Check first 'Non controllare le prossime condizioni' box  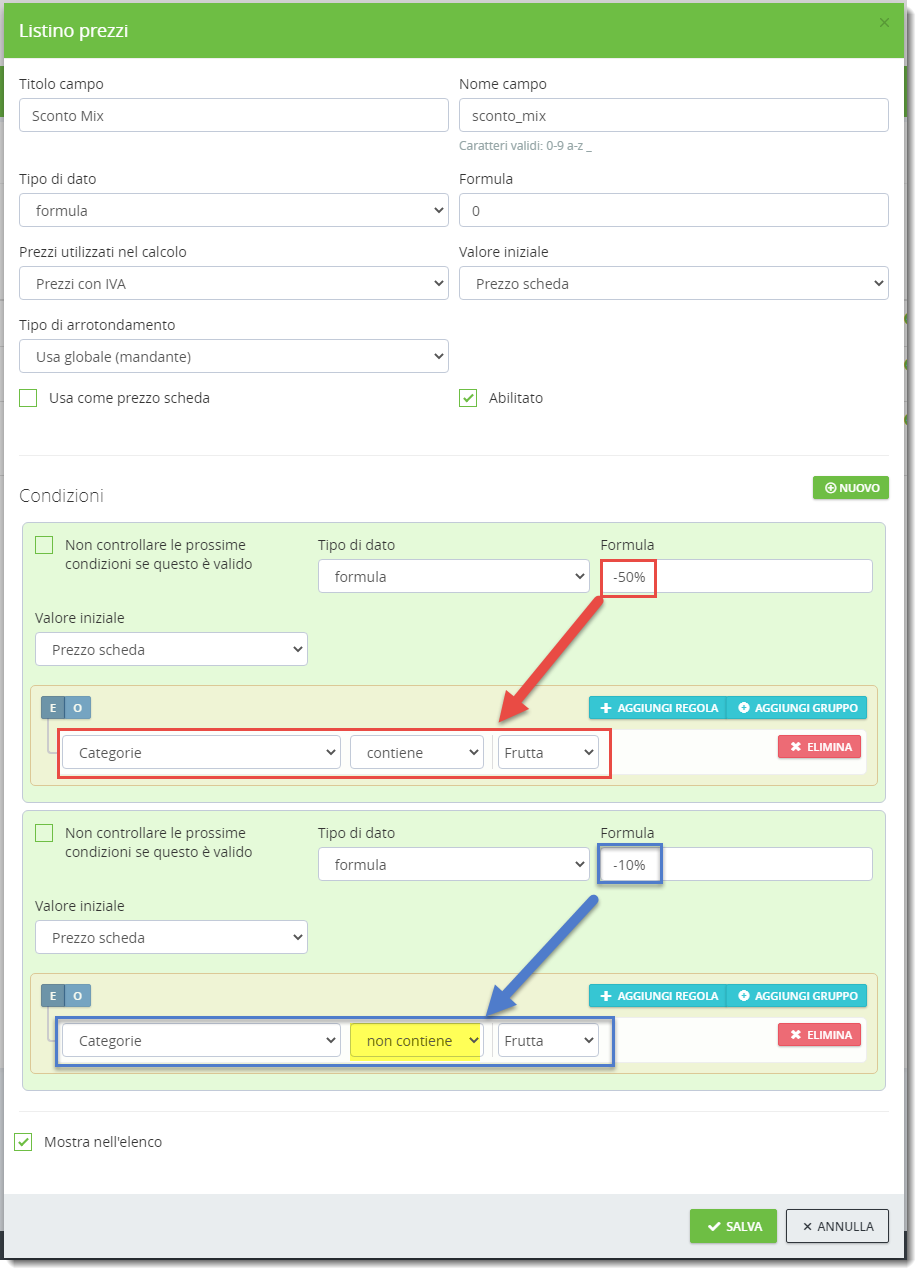(44, 546)
